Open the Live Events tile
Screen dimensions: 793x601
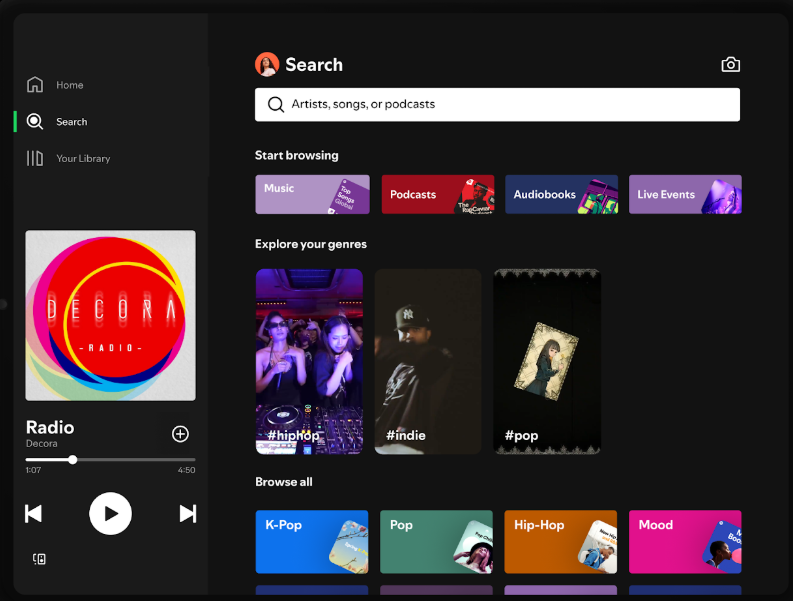(685, 194)
